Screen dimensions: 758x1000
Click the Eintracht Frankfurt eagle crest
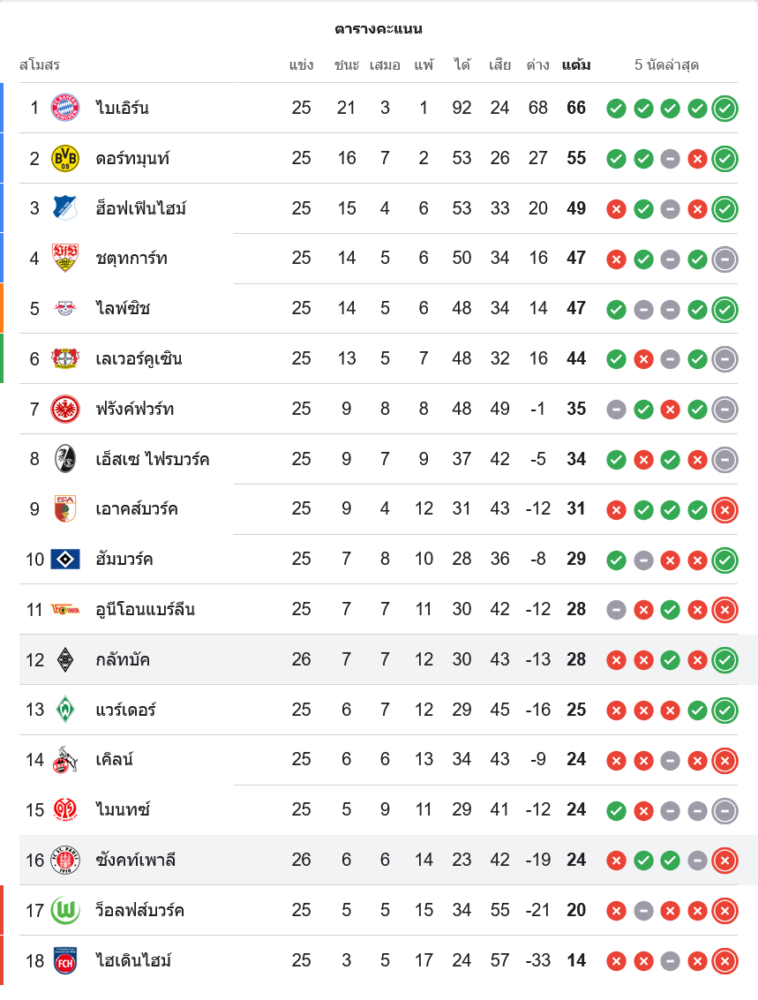65,408
